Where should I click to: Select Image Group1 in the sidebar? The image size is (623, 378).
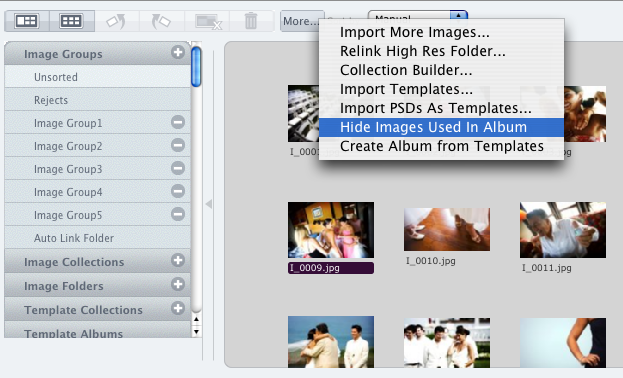(97, 123)
